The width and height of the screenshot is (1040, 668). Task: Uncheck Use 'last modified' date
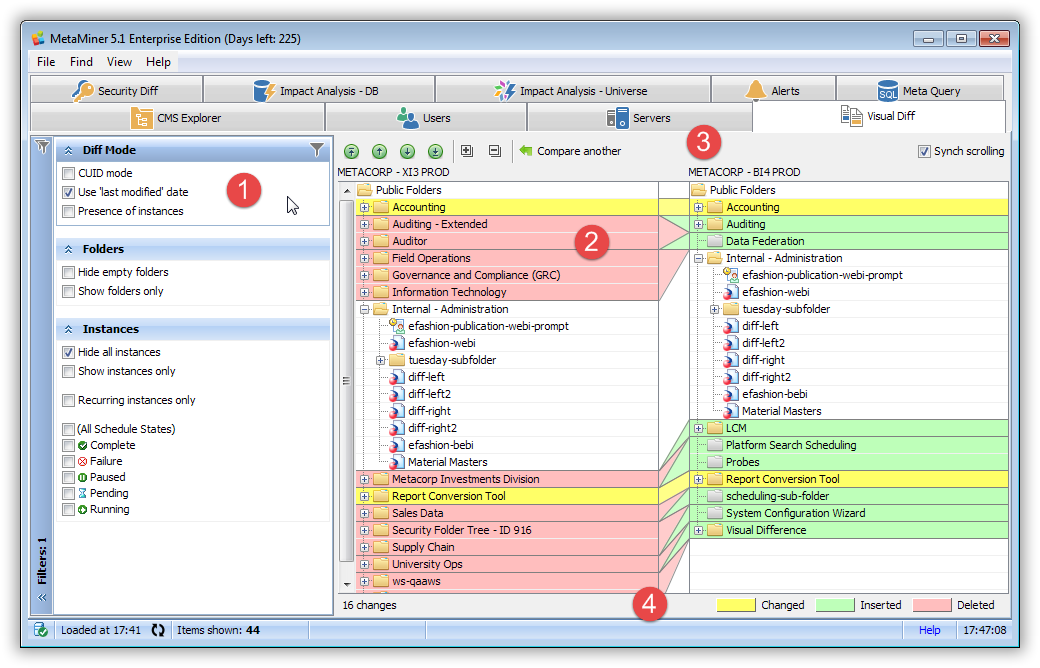point(68,192)
